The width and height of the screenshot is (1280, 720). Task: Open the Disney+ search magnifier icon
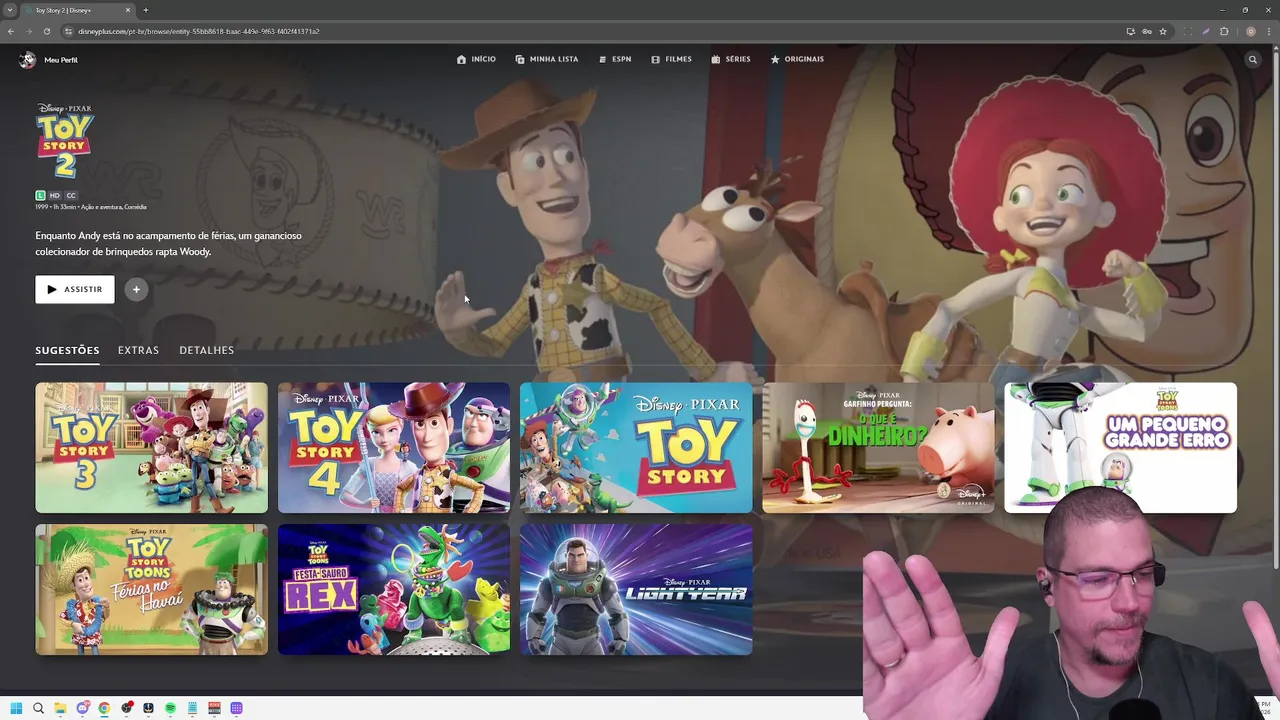click(x=1252, y=60)
